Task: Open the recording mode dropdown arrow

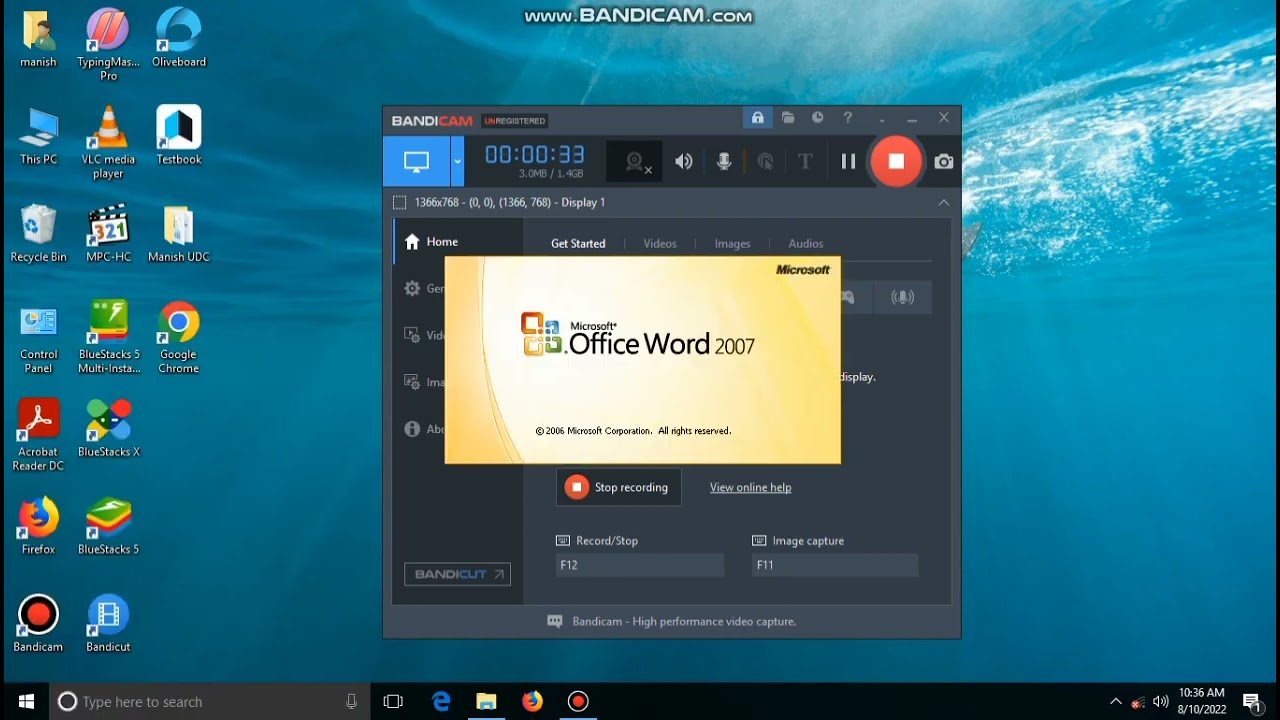Action: pyautogui.click(x=458, y=161)
